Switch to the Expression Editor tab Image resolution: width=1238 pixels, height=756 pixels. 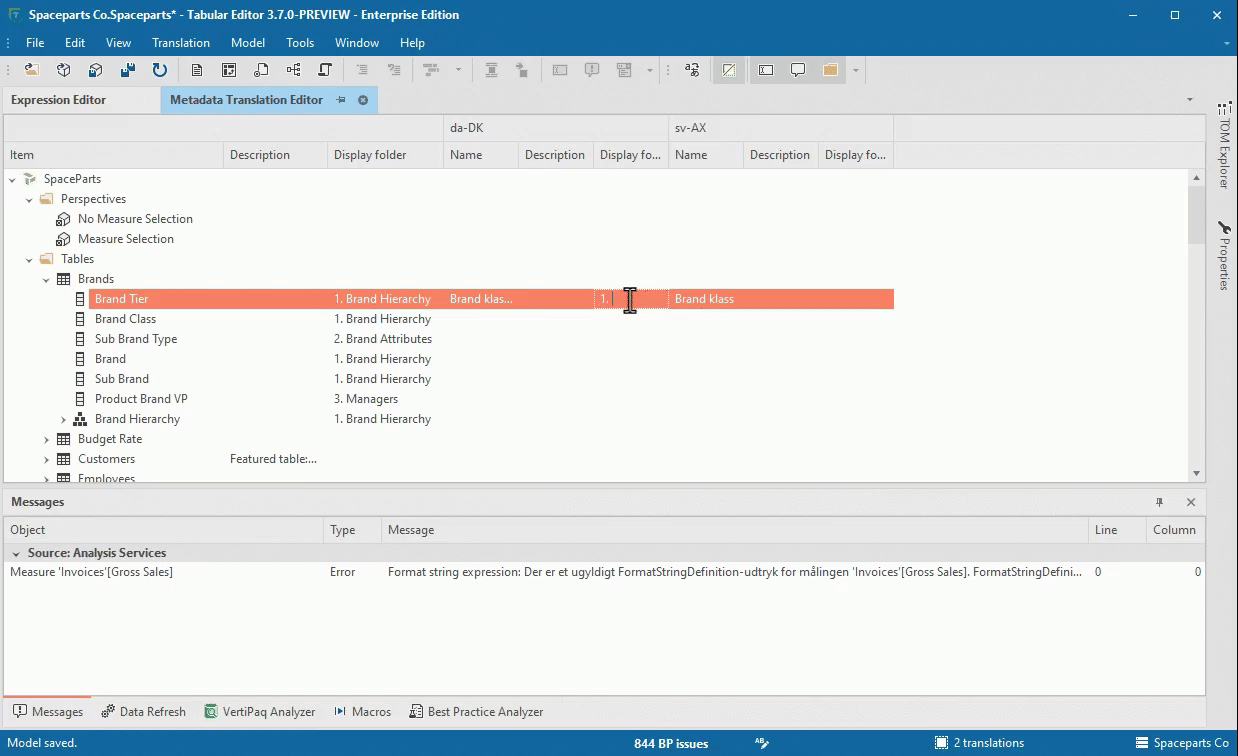point(58,100)
